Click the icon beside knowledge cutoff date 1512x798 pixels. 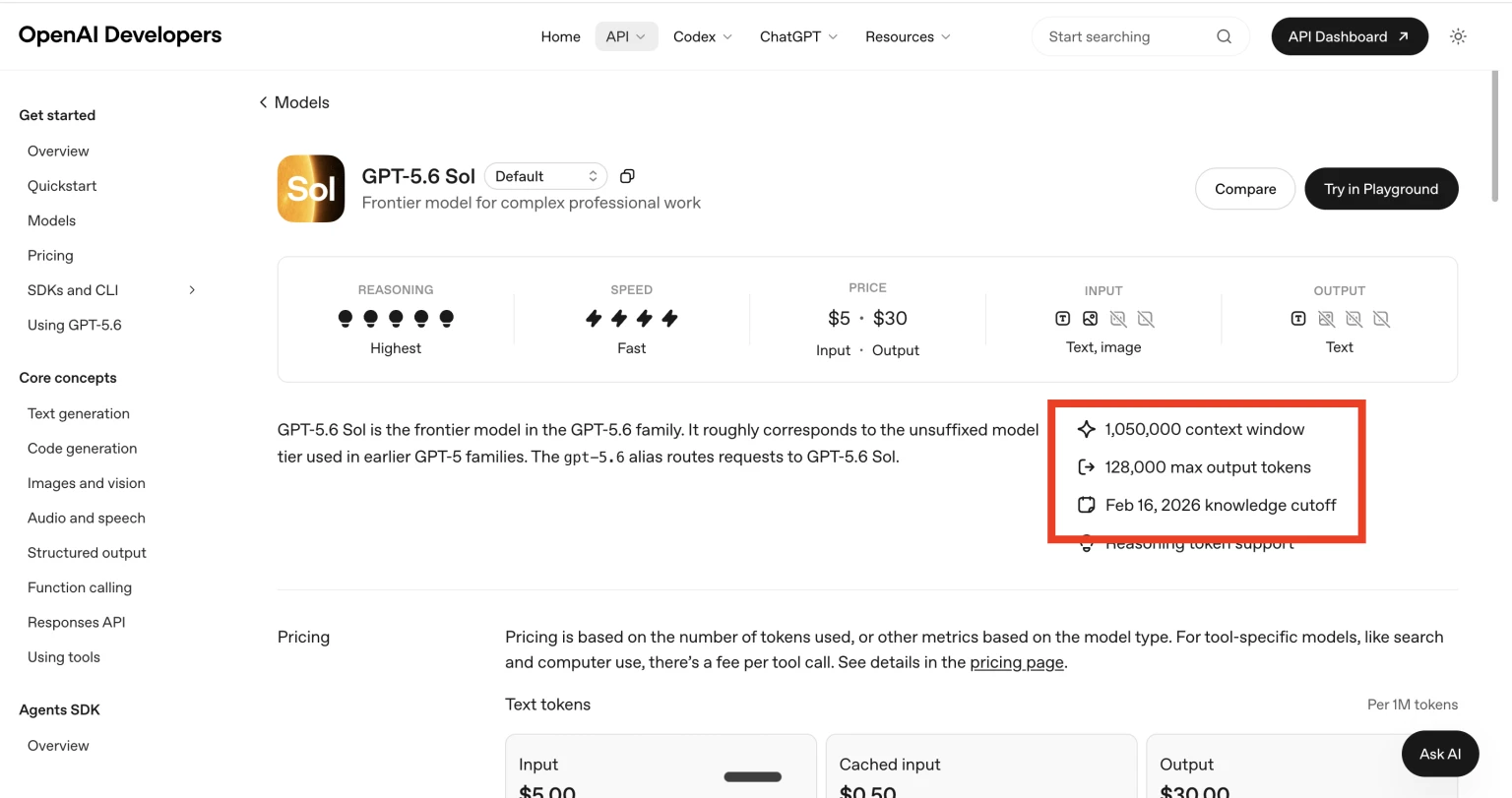click(x=1087, y=505)
